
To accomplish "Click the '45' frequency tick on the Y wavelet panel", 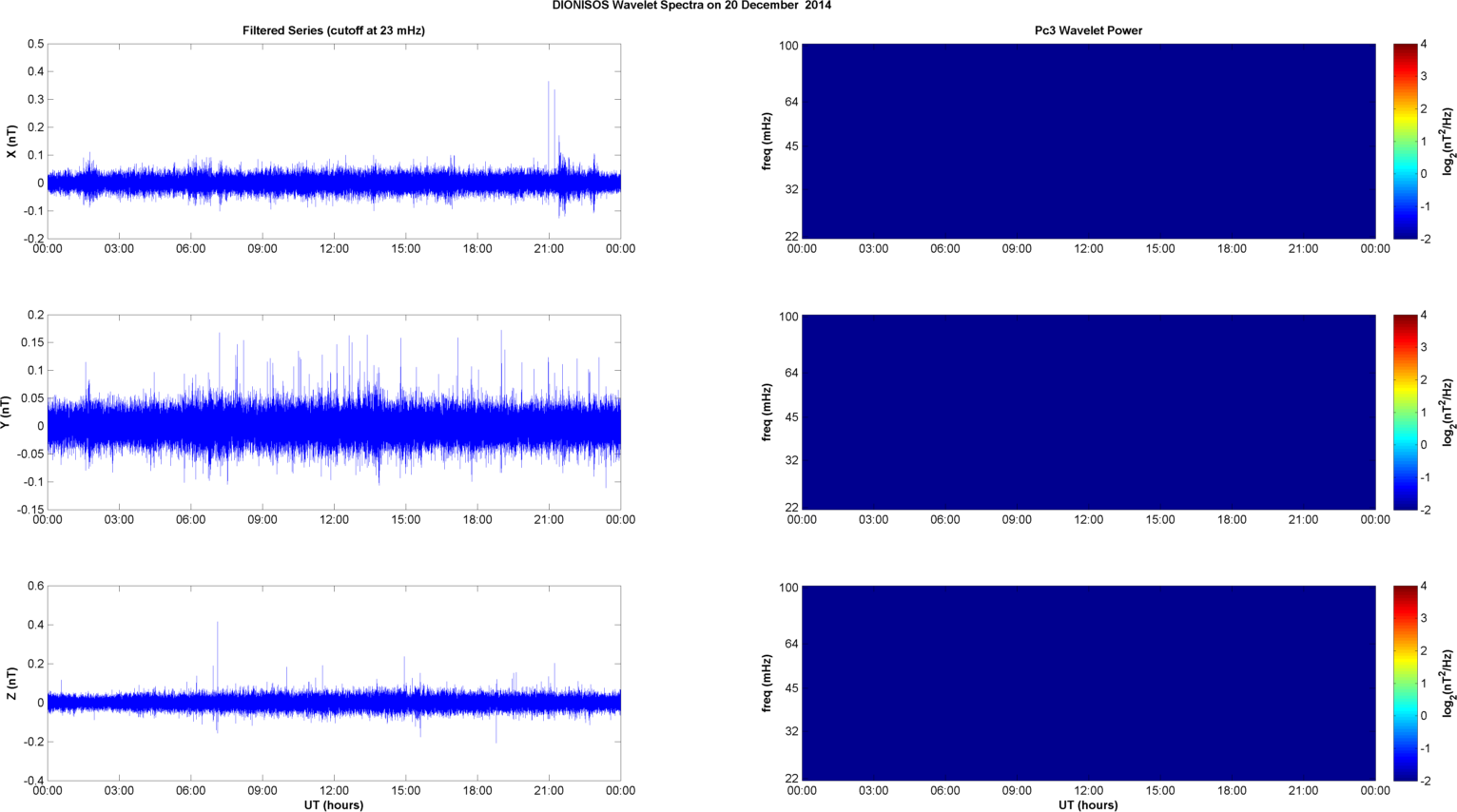I will [791, 417].
